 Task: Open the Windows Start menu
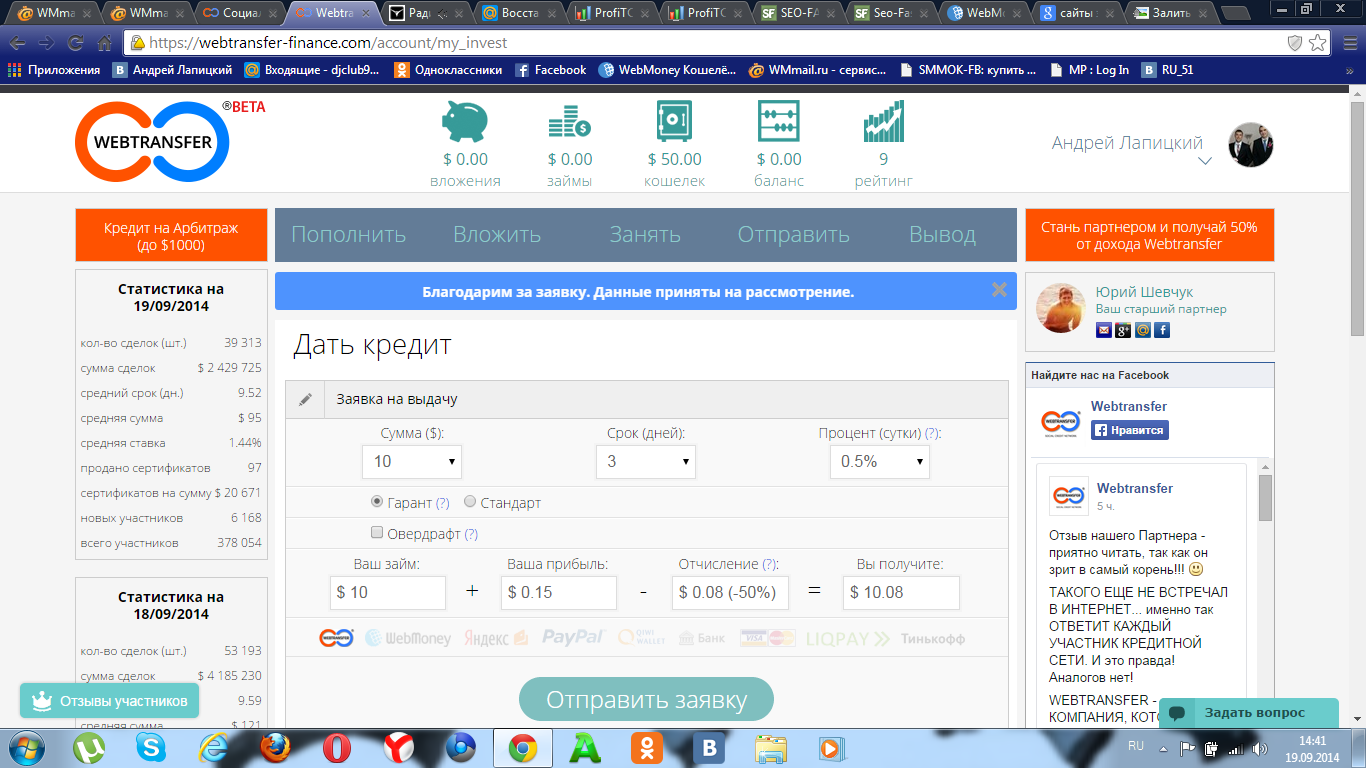click(27, 748)
